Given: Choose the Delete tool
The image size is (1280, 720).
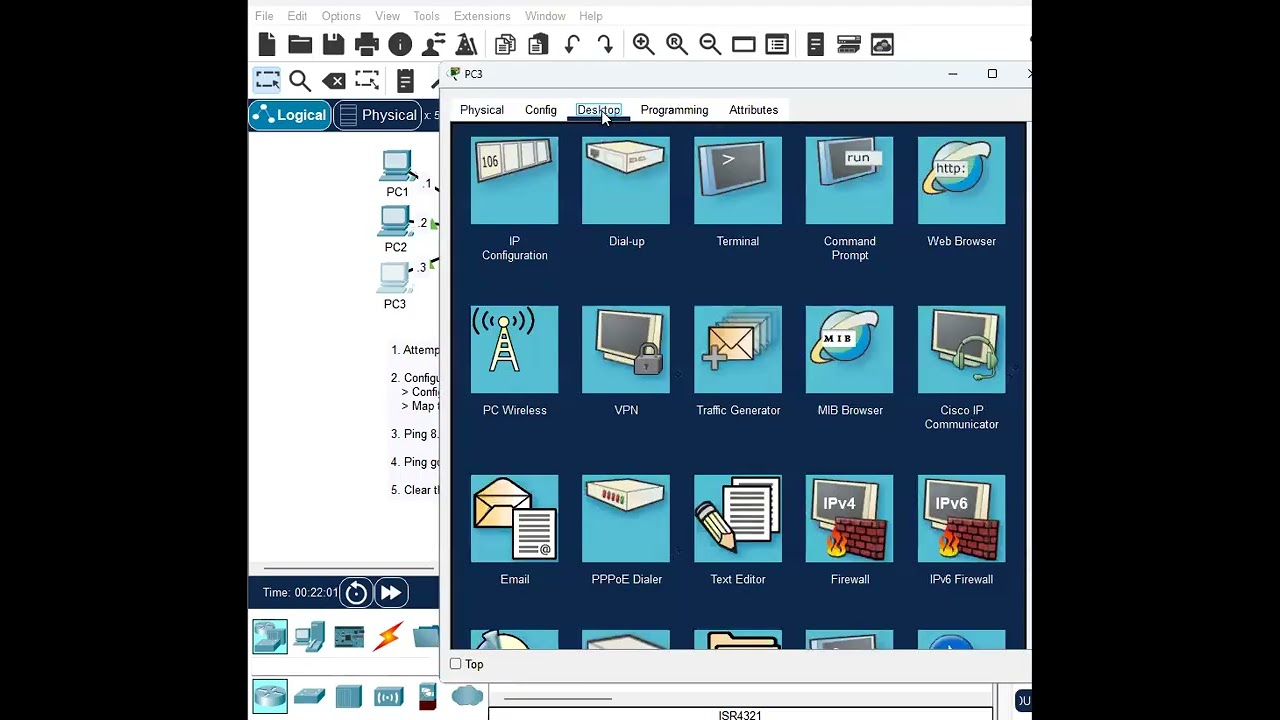Looking at the screenshot, I should 334,81.
